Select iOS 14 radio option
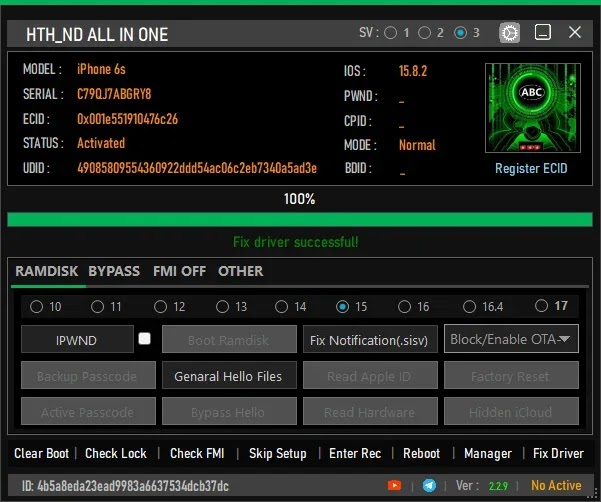The image size is (601, 502). [x=281, y=307]
